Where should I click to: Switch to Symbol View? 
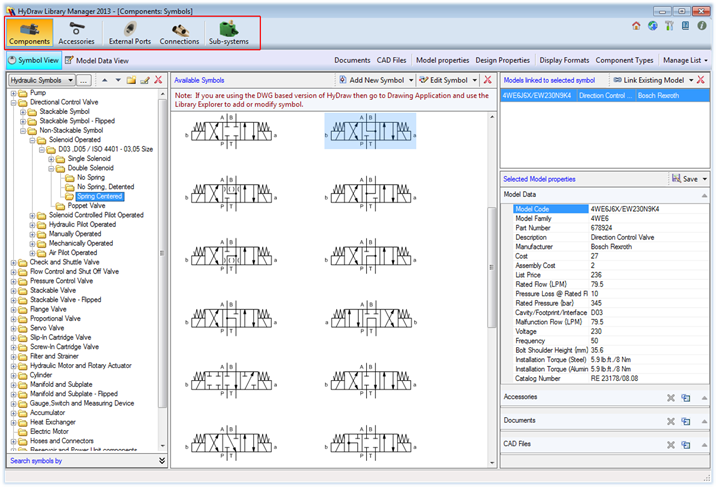coord(34,60)
